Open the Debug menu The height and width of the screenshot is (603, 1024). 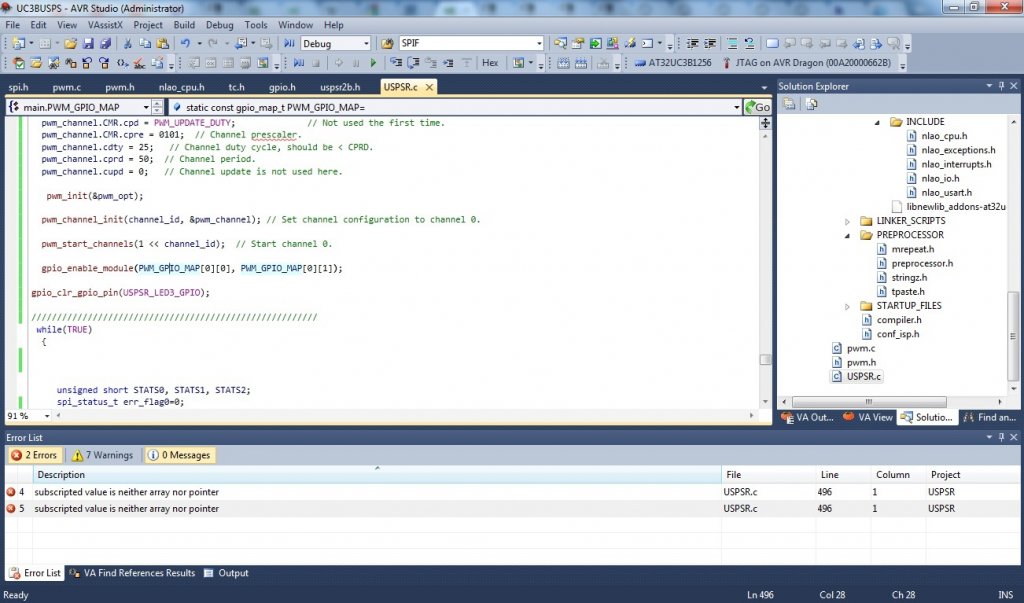point(219,25)
